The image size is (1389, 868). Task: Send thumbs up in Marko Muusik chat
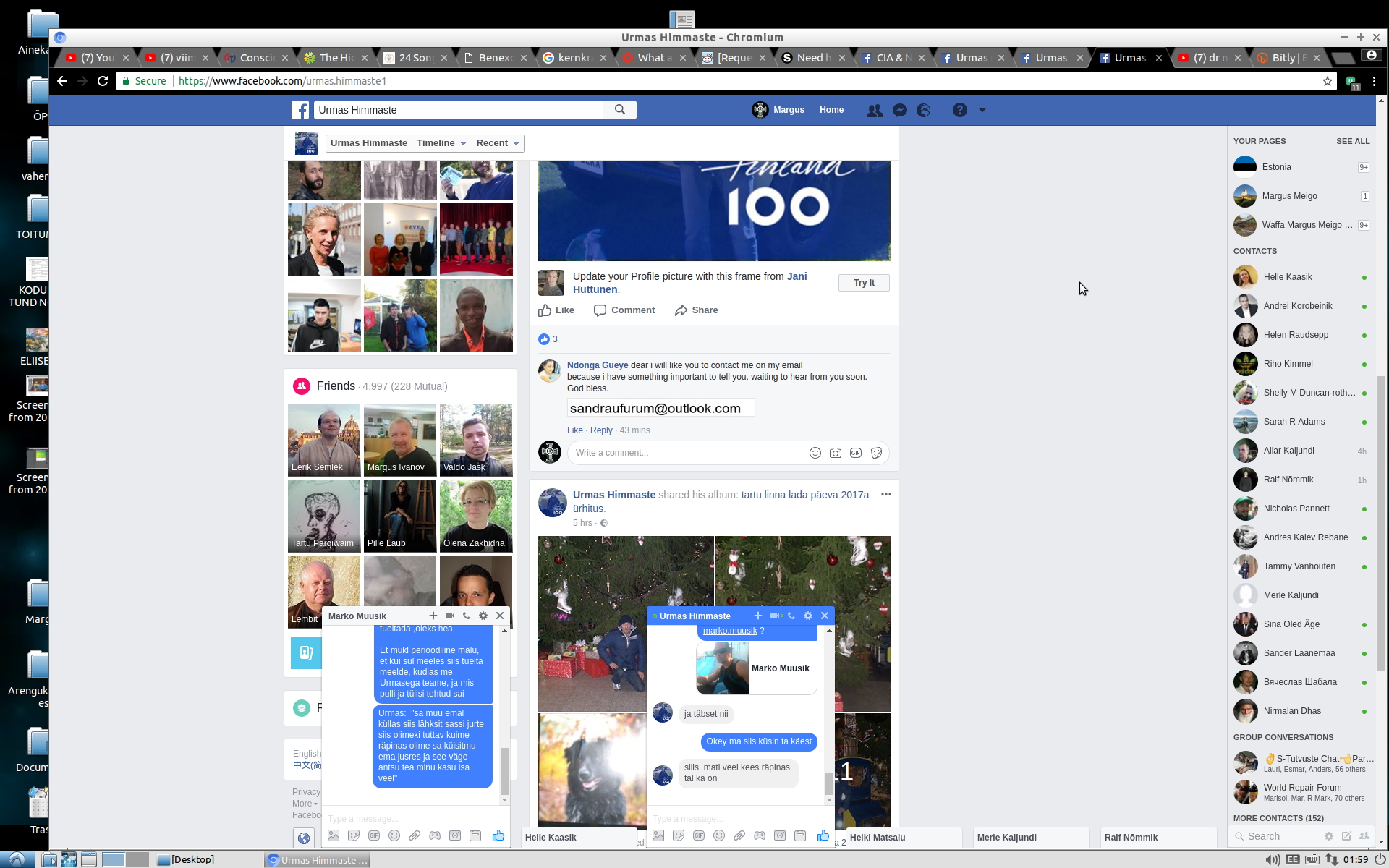click(498, 835)
